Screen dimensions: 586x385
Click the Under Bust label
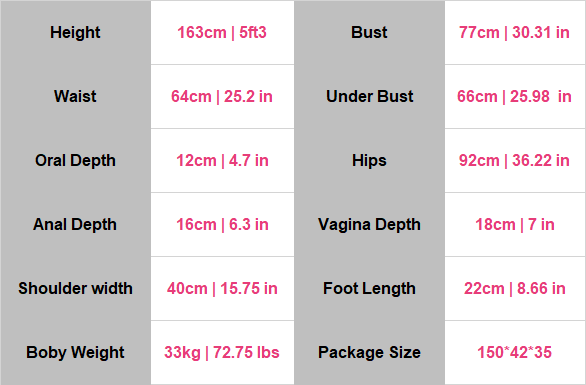pyautogui.click(x=370, y=96)
